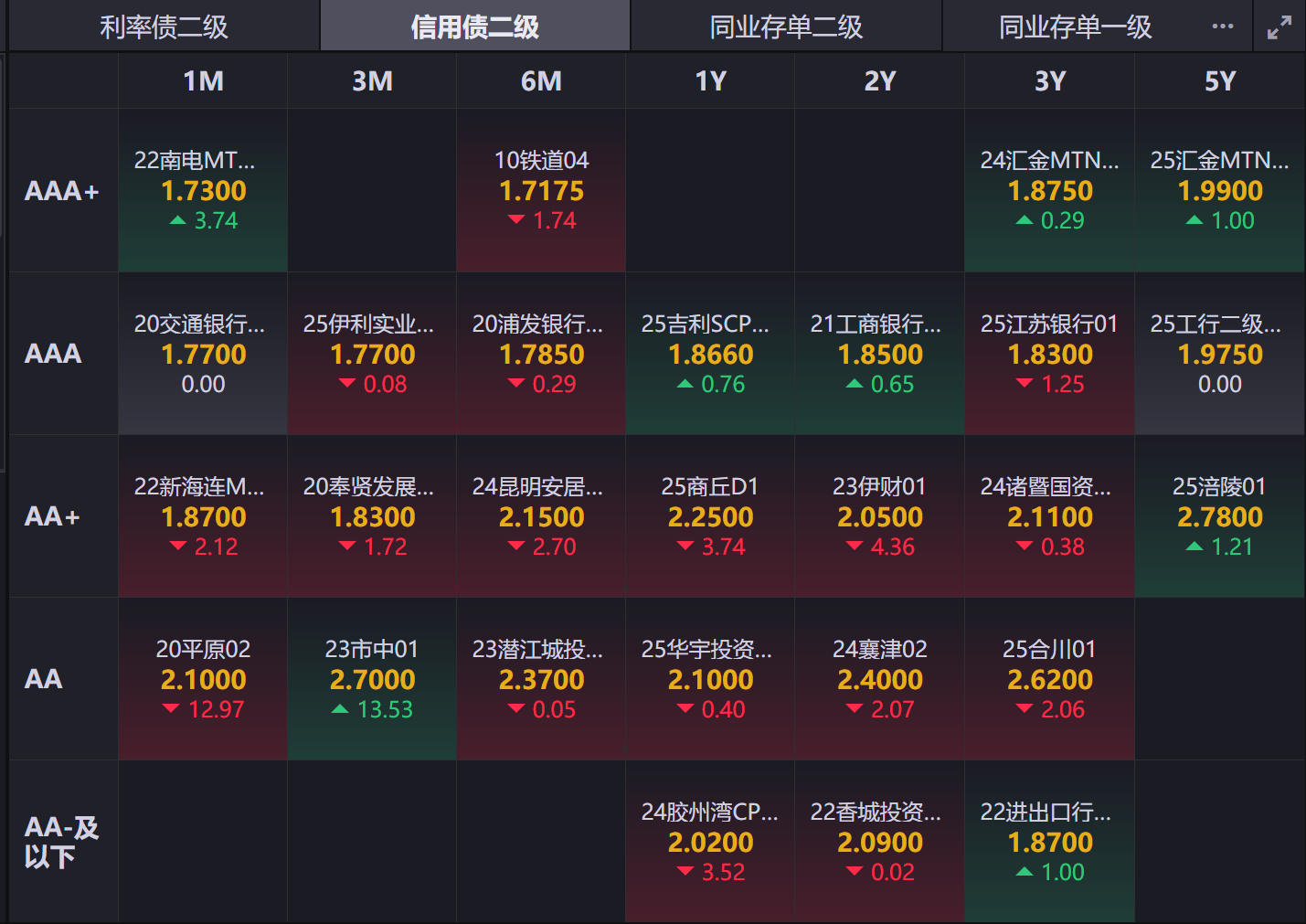Screen dimensions: 1306x924
Task: Open the 22新海连M... bond cell
Action: (x=203, y=516)
